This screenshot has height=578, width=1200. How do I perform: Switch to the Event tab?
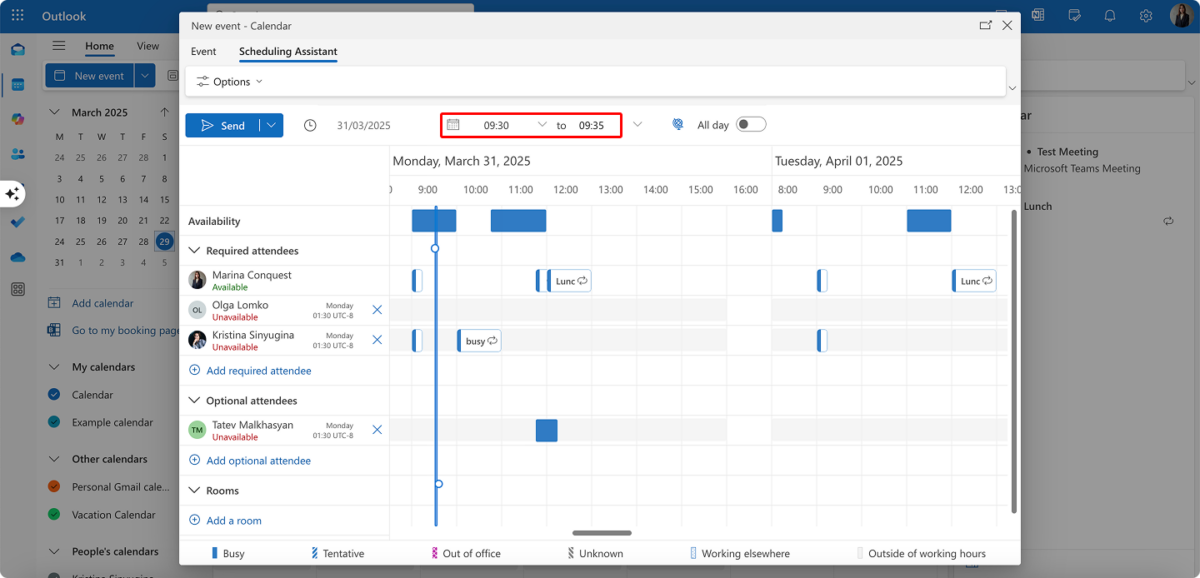pos(203,51)
